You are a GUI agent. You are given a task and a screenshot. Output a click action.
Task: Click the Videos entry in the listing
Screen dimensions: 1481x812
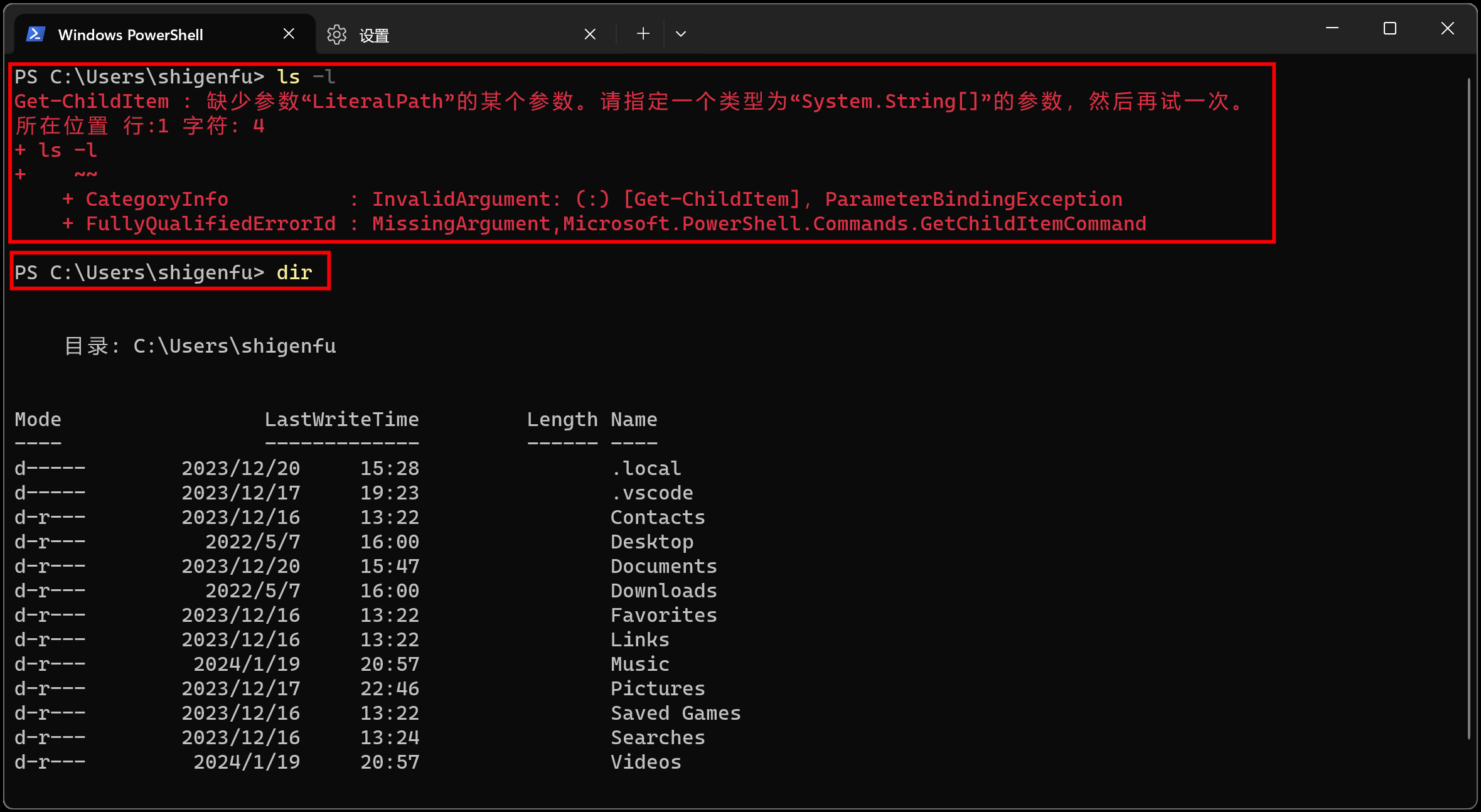pos(645,761)
